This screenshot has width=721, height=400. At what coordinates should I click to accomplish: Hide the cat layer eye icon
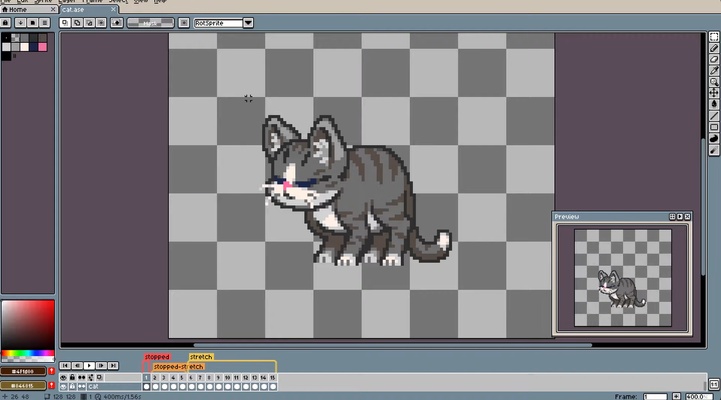63,387
